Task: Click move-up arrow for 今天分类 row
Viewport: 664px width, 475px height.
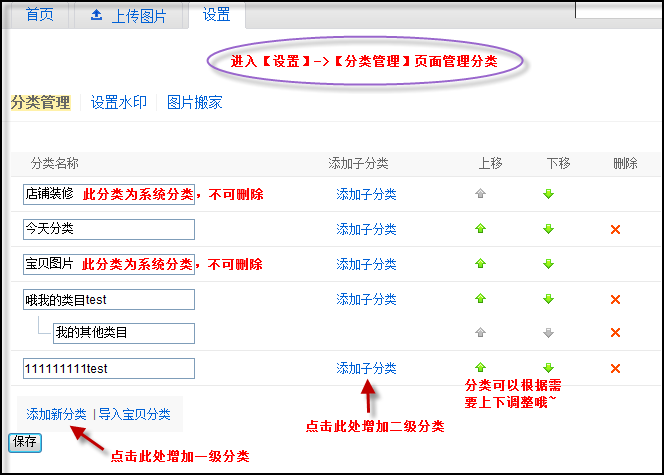Action: 481,229
